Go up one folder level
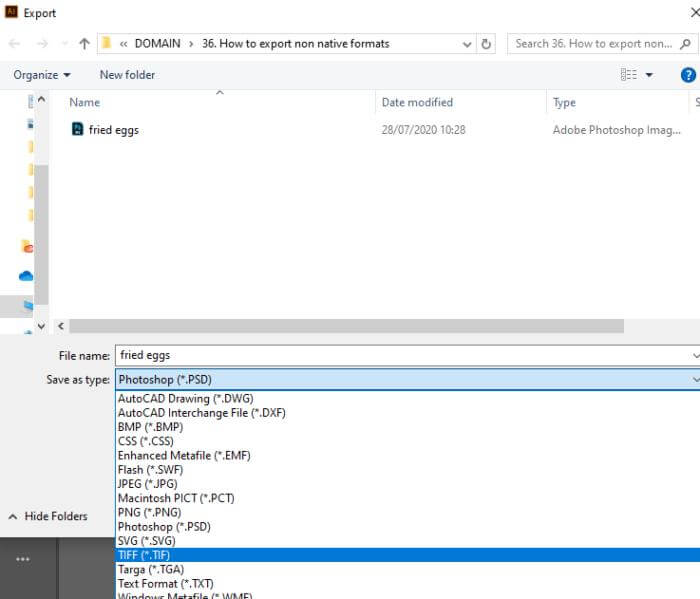The height and width of the screenshot is (599, 700). pyautogui.click(x=84, y=44)
